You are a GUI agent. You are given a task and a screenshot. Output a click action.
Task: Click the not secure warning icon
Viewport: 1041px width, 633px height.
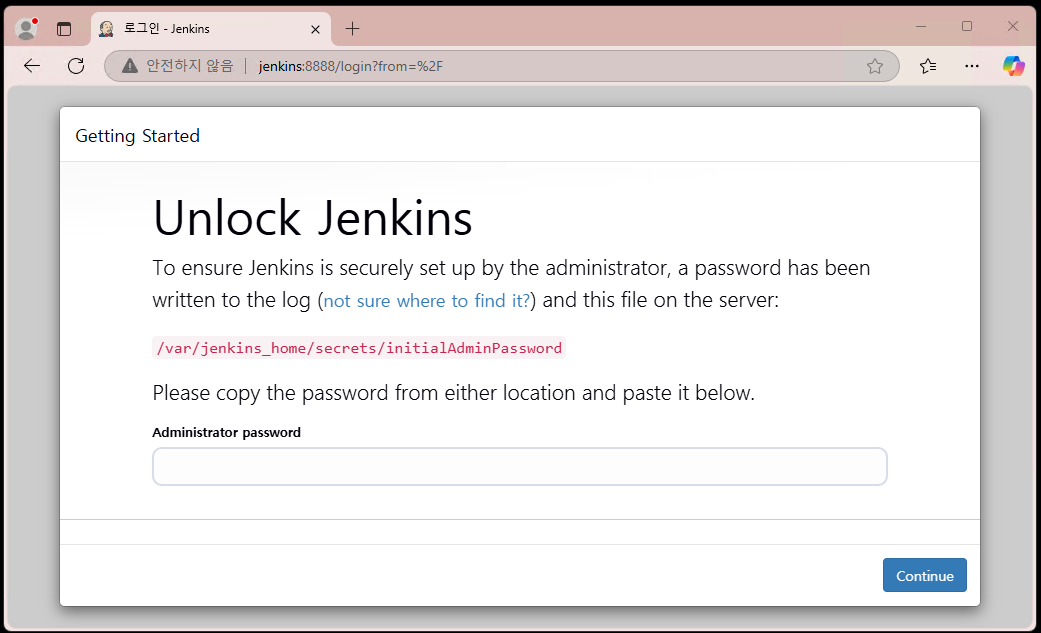130,66
